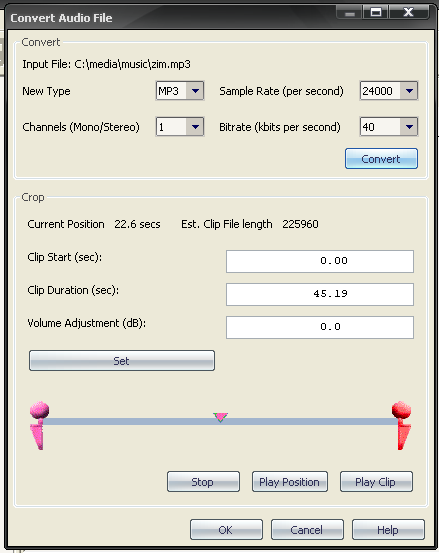Click the Convert button
Viewport: 439px width, 553px height.
[x=381, y=159]
